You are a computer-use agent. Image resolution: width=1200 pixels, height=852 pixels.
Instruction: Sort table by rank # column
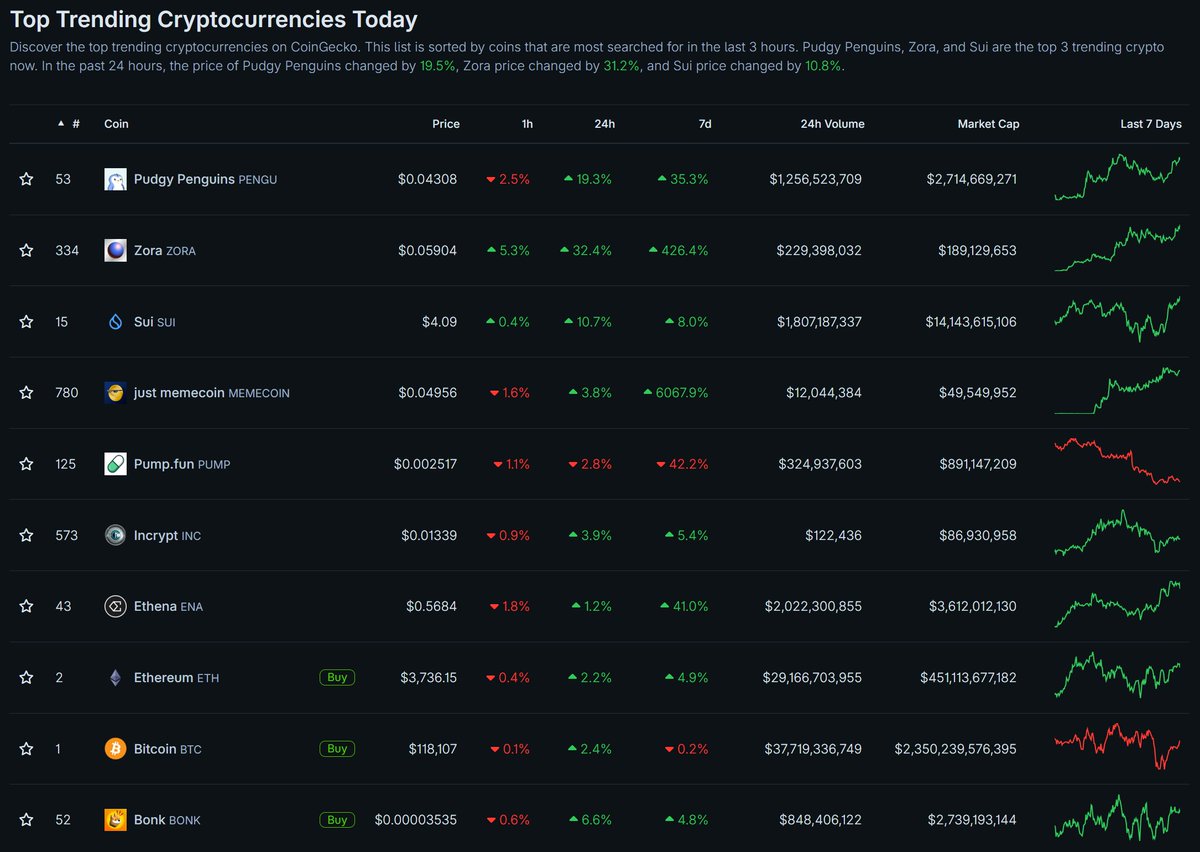[x=69, y=124]
